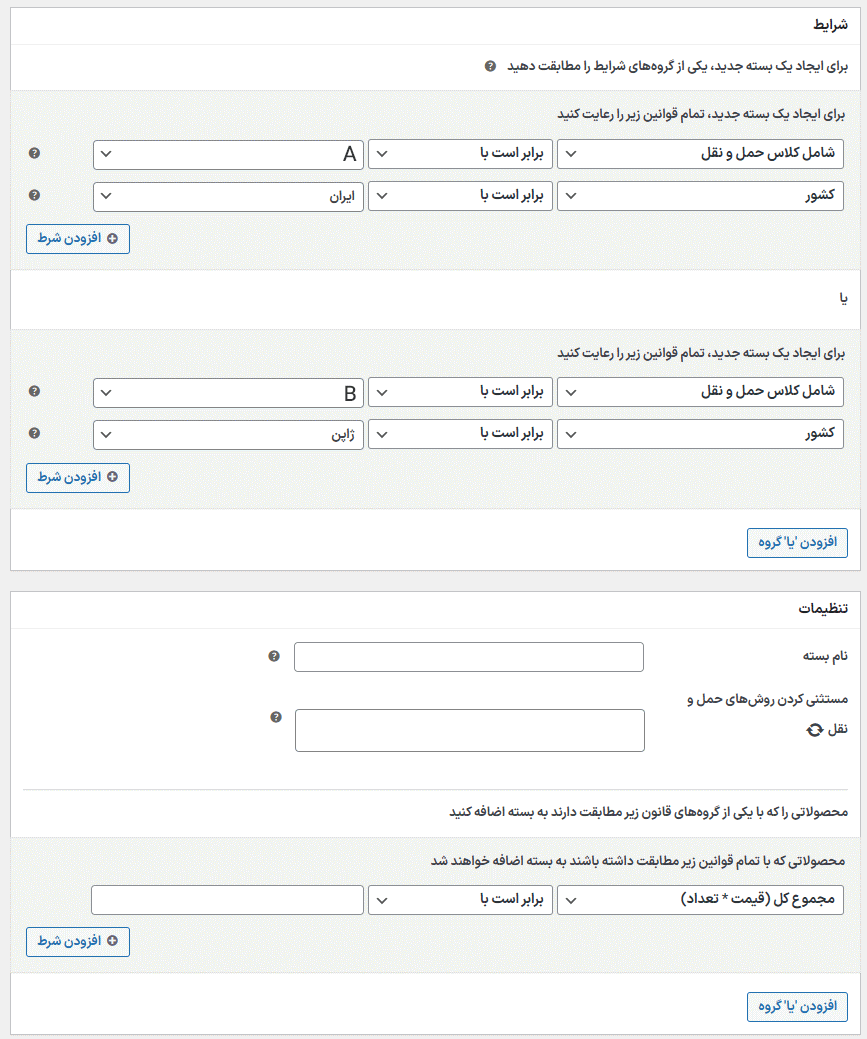This screenshot has height=1039, width=867.
Task: Open condition type dropdown شامل کلاس حمل و نقل in second group
Action: click(x=700, y=392)
